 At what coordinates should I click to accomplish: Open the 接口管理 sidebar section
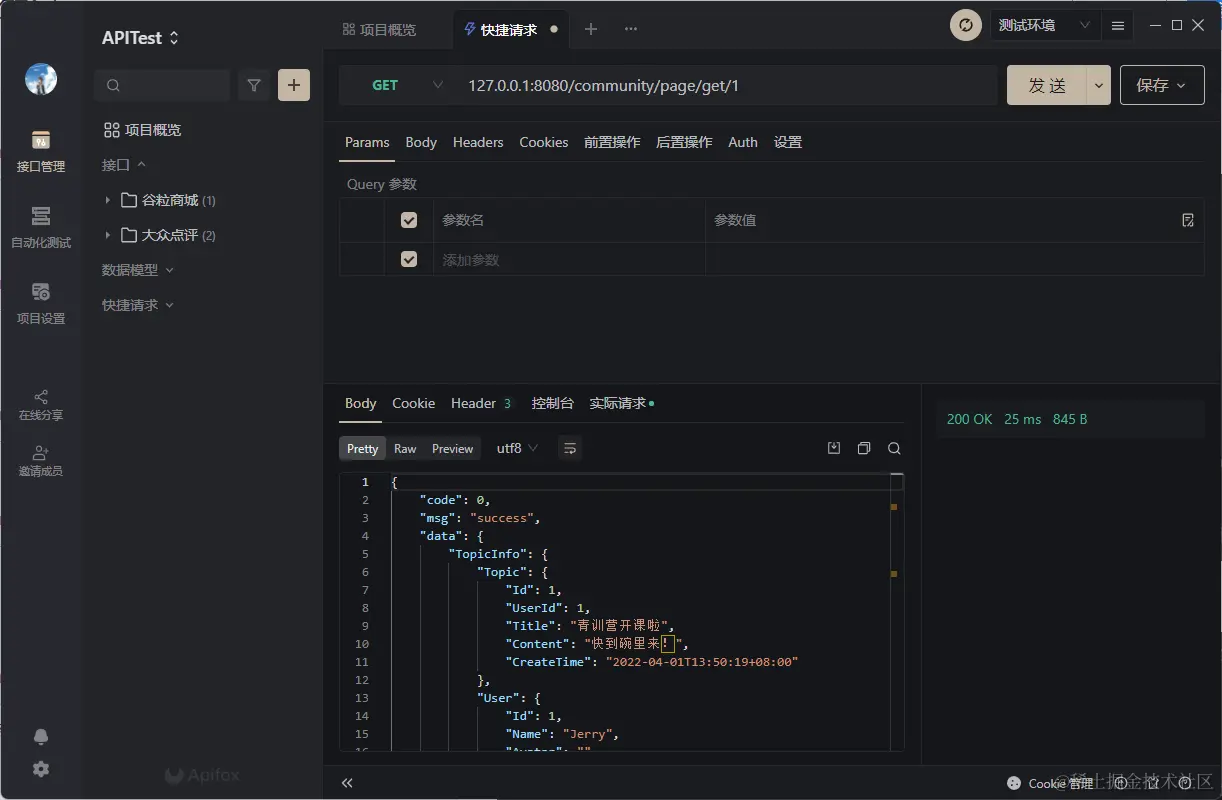40,150
